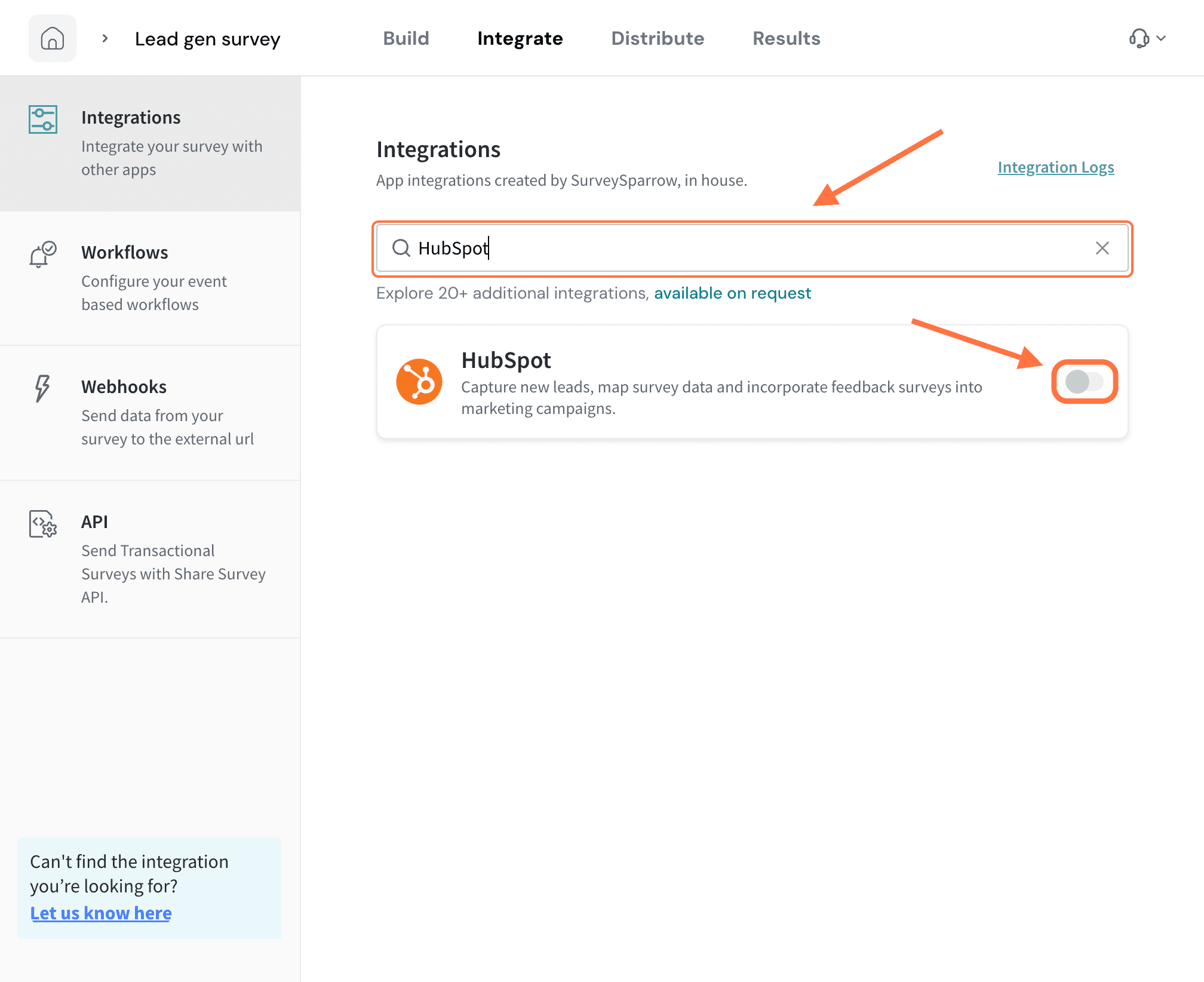1204x982 pixels.
Task: Click the HubSpot orange logo
Action: point(419,382)
